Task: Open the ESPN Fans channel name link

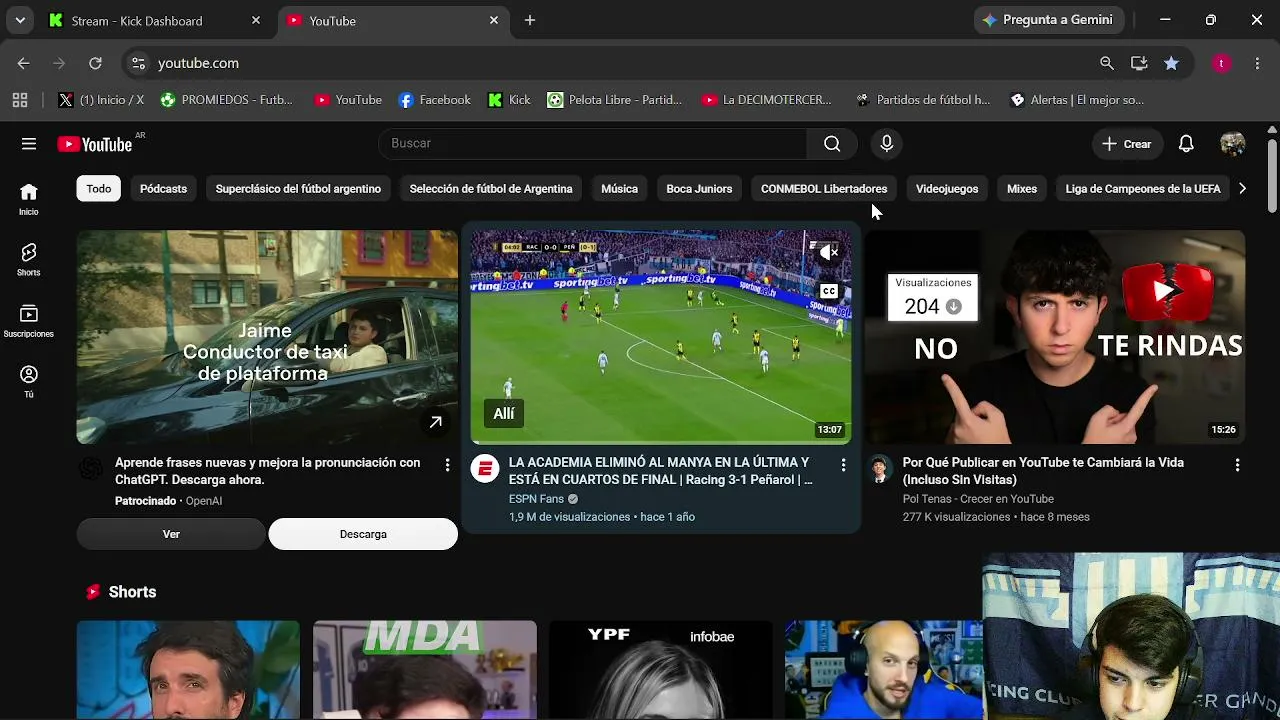Action: coord(537,499)
